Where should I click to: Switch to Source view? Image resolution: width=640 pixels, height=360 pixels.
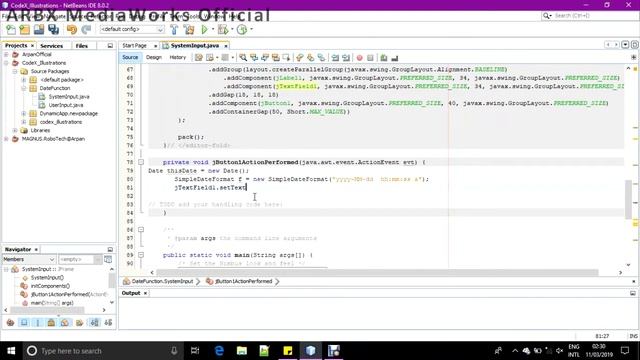(130, 58)
